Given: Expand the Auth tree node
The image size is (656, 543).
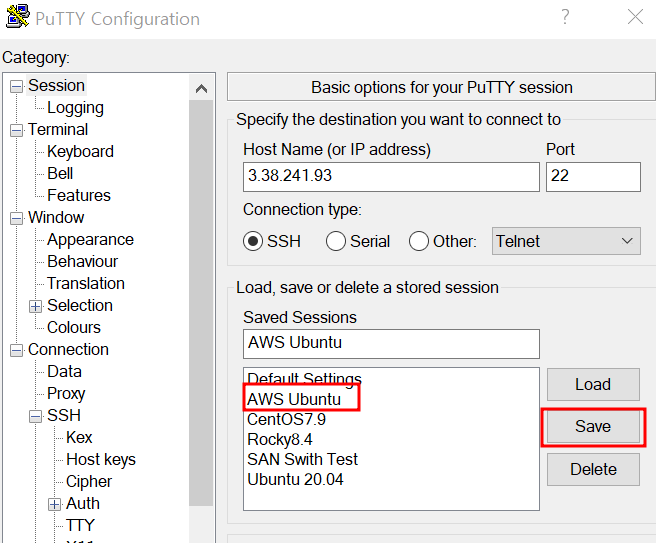Looking at the screenshot, I should click(x=54, y=504).
